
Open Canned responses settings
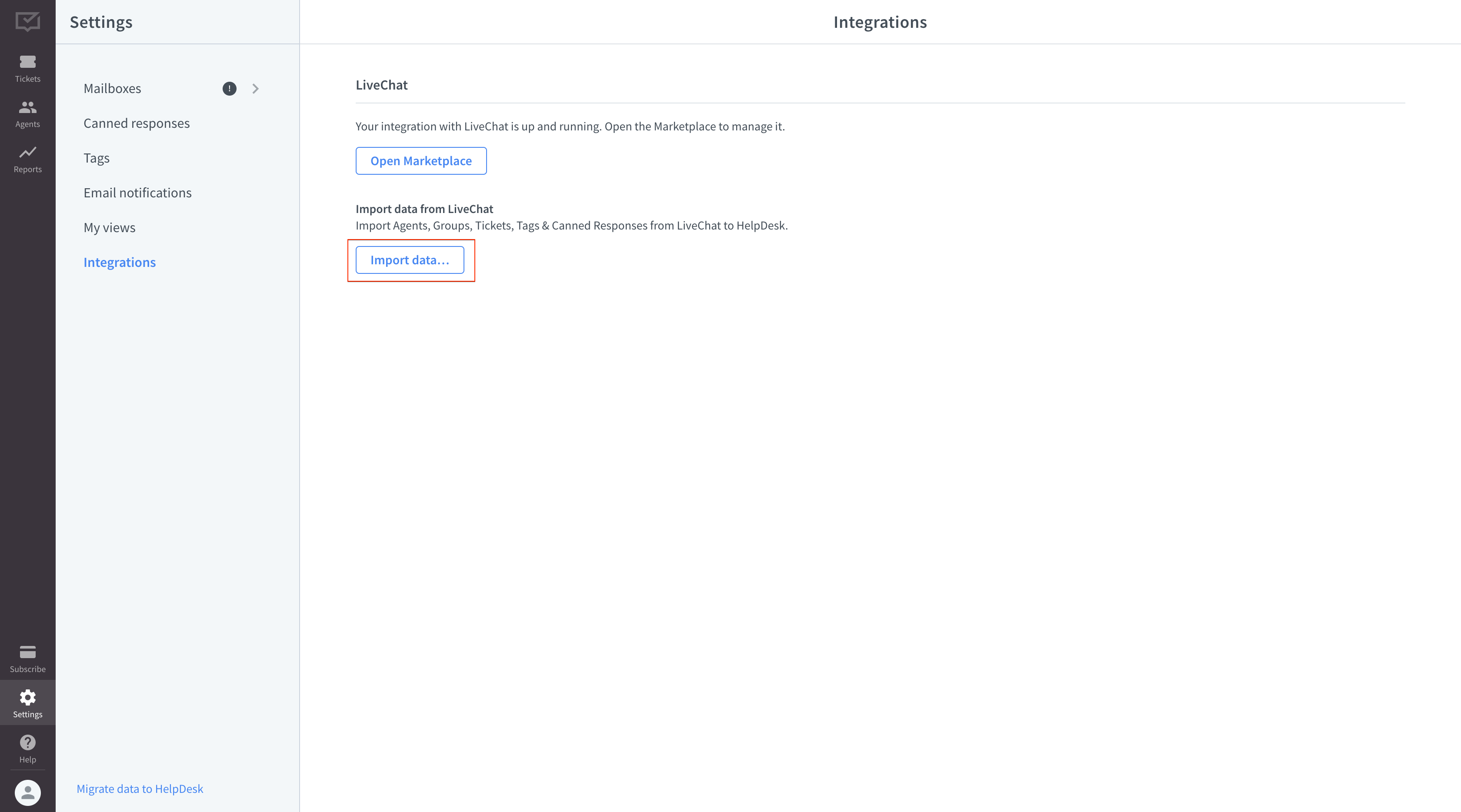[137, 123]
